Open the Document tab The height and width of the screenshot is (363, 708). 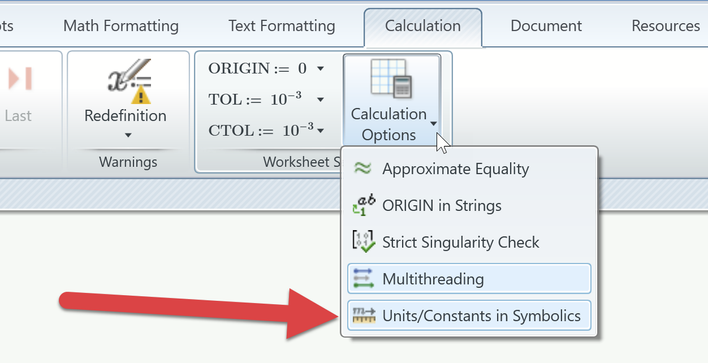pos(546,26)
